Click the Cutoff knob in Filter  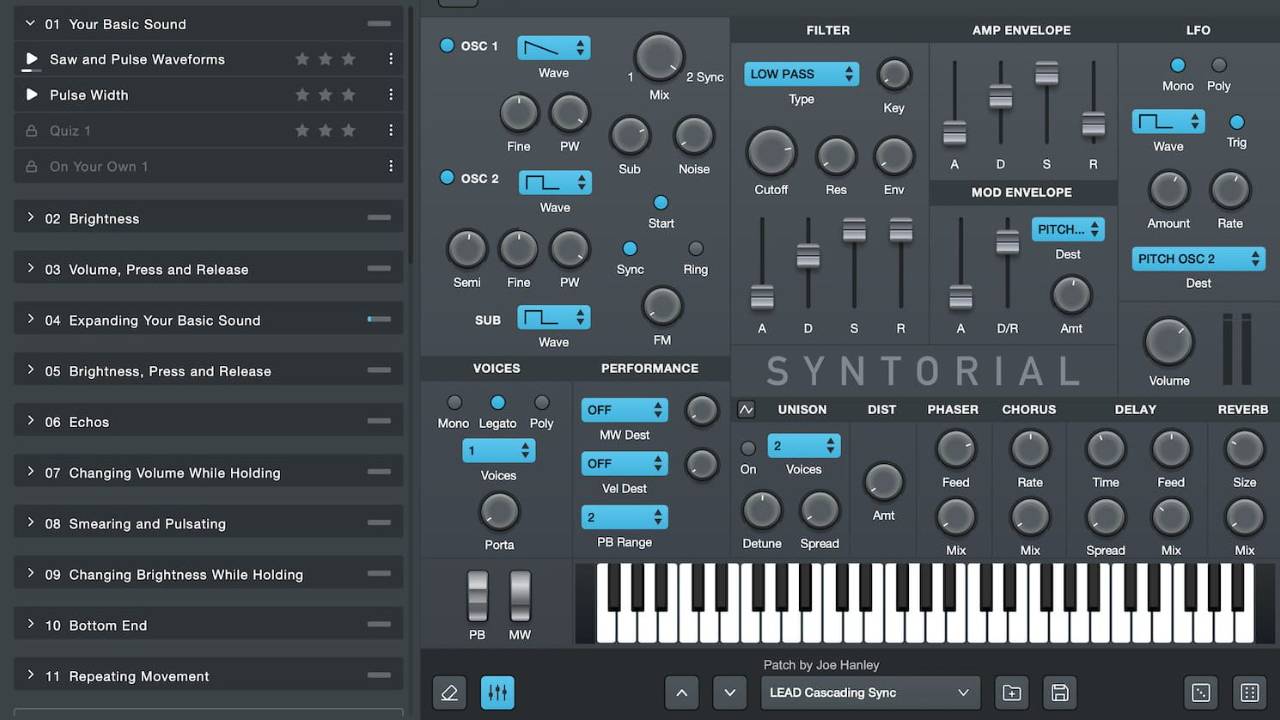pyautogui.click(x=771, y=153)
